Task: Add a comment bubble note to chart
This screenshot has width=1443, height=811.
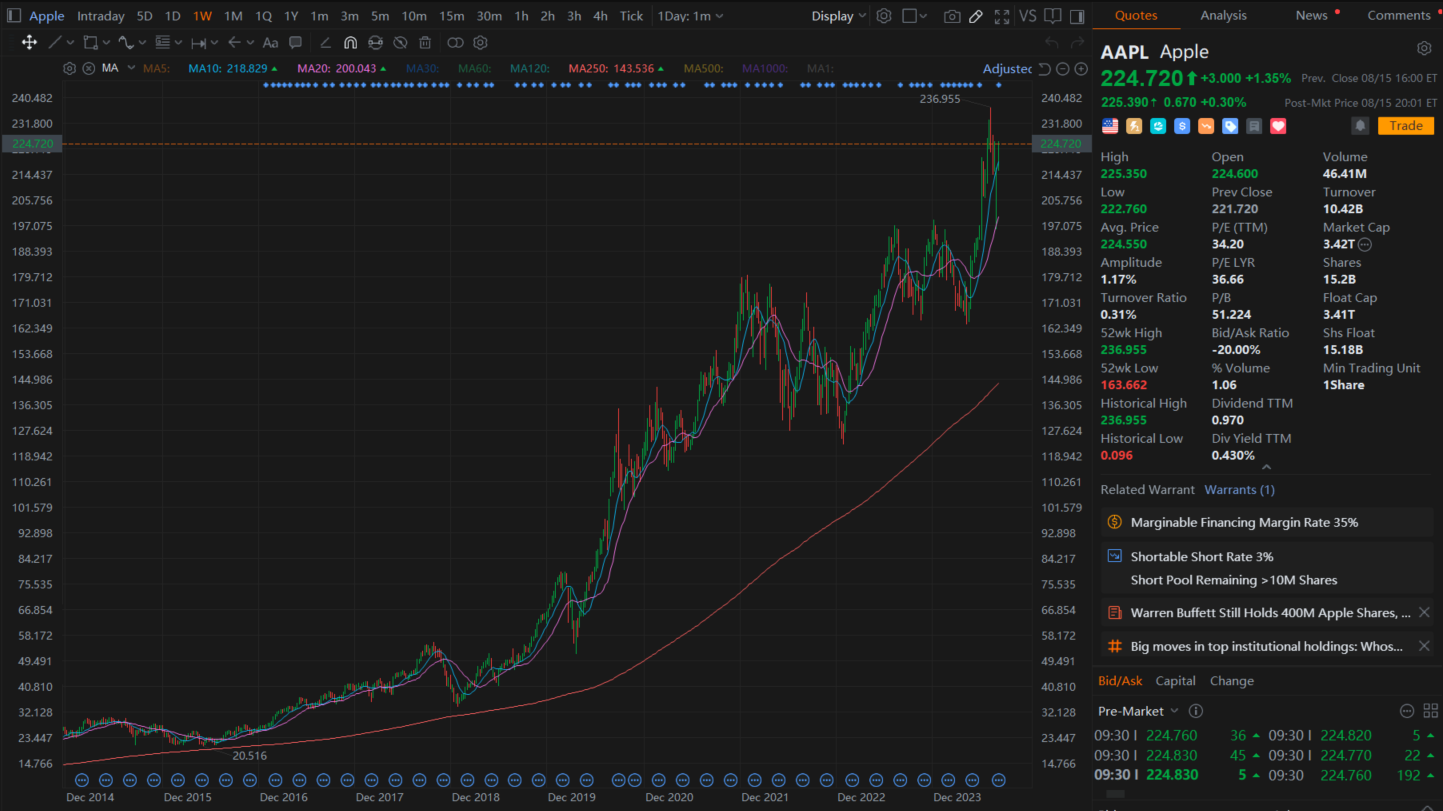Action: click(x=295, y=43)
